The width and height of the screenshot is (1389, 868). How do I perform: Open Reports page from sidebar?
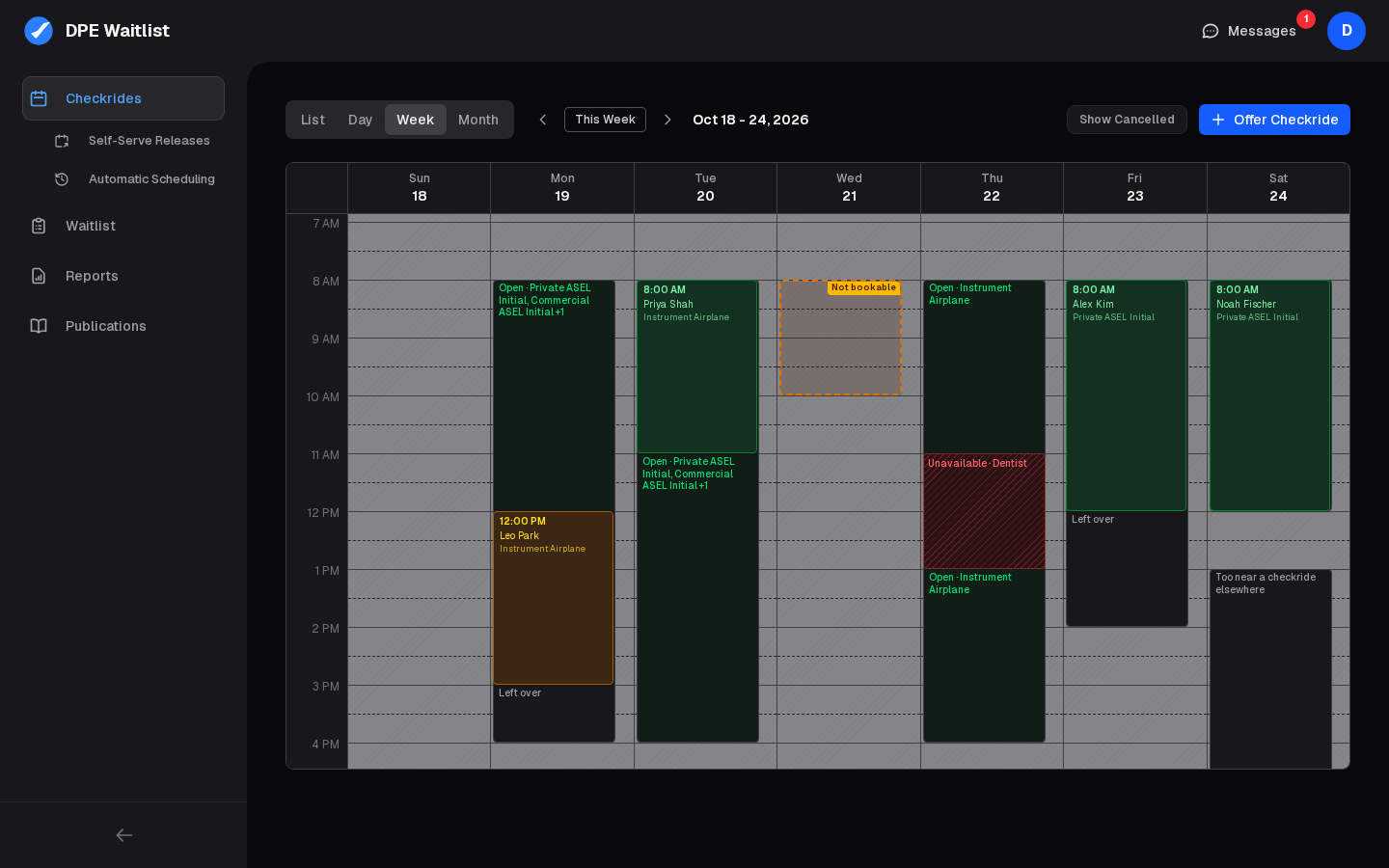tap(123, 276)
